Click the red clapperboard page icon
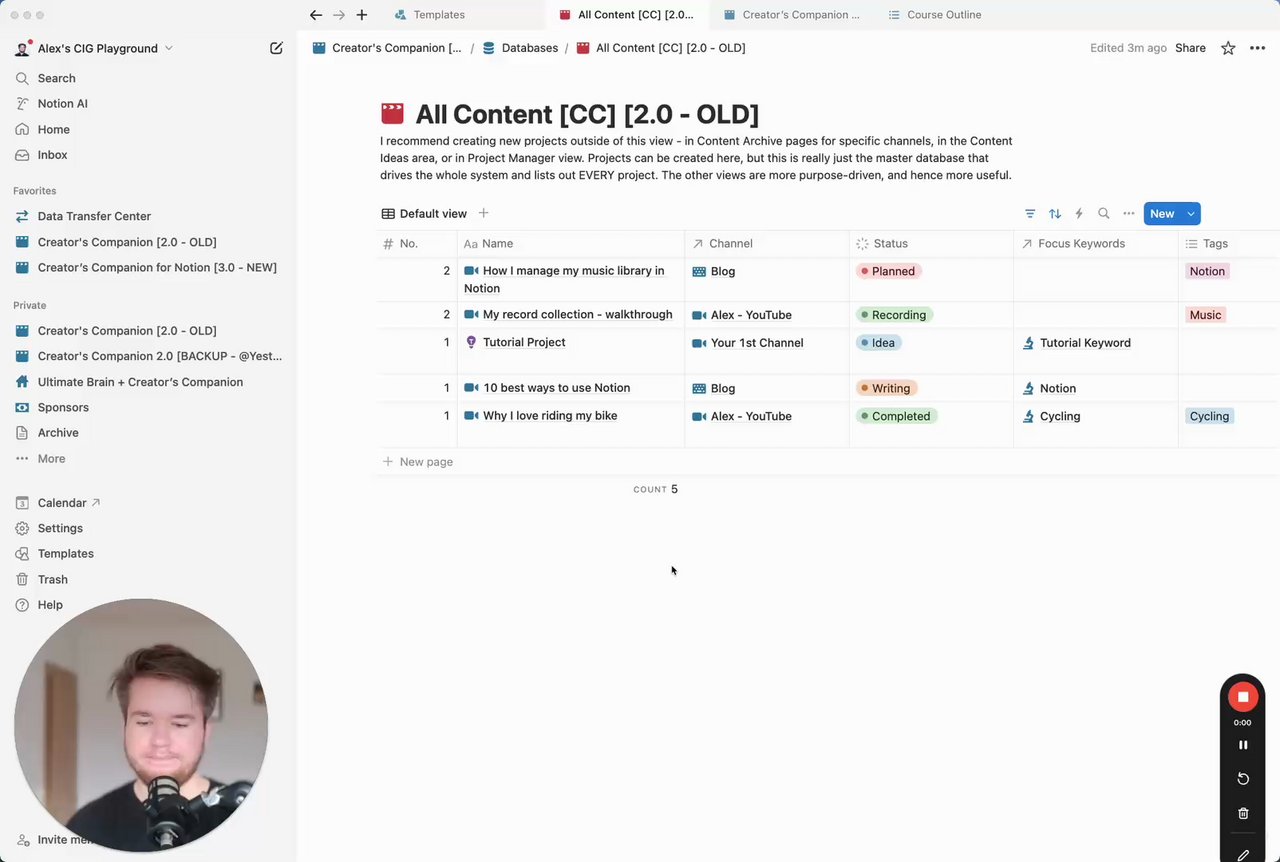The height and width of the screenshot is (862, 1280). coord(392,114)
